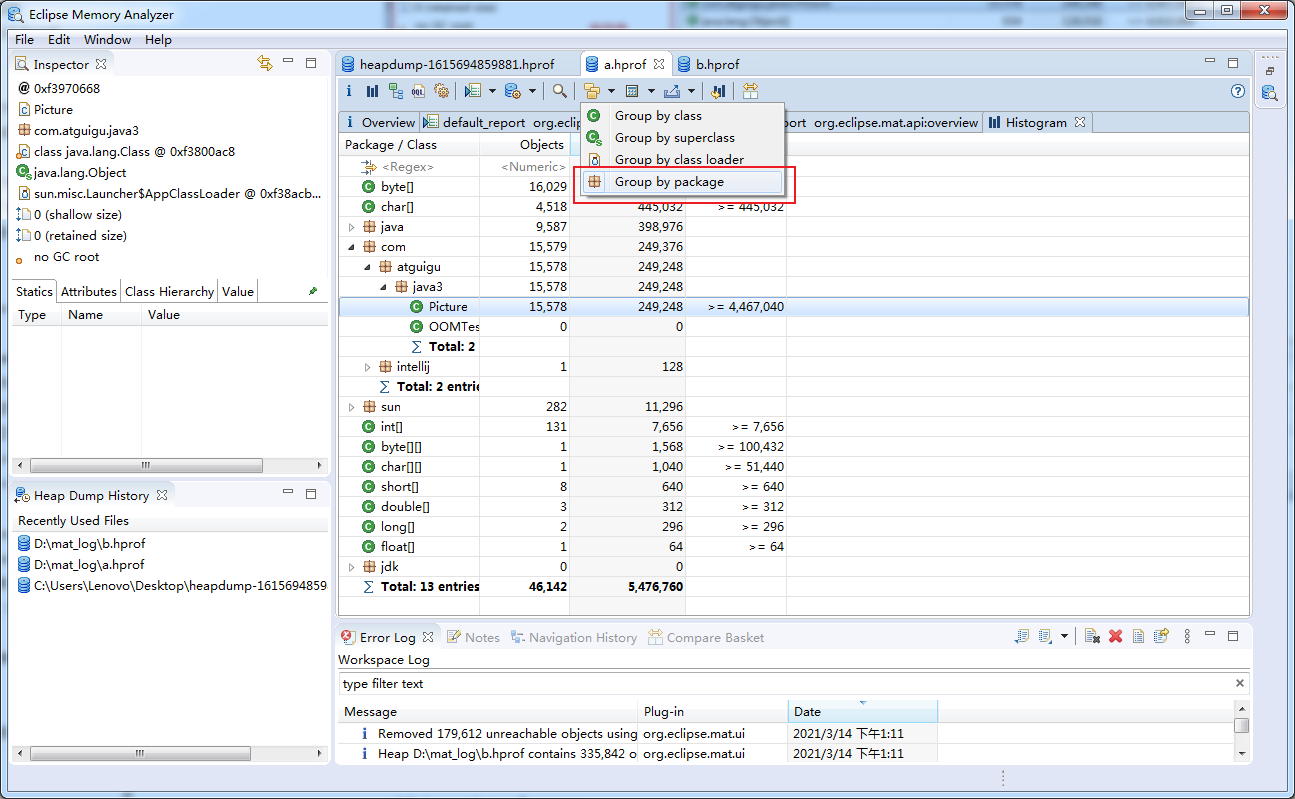Click the Error Log vertical scrollbar down arrow
1295x799 pixels.
coord(1241,754)
